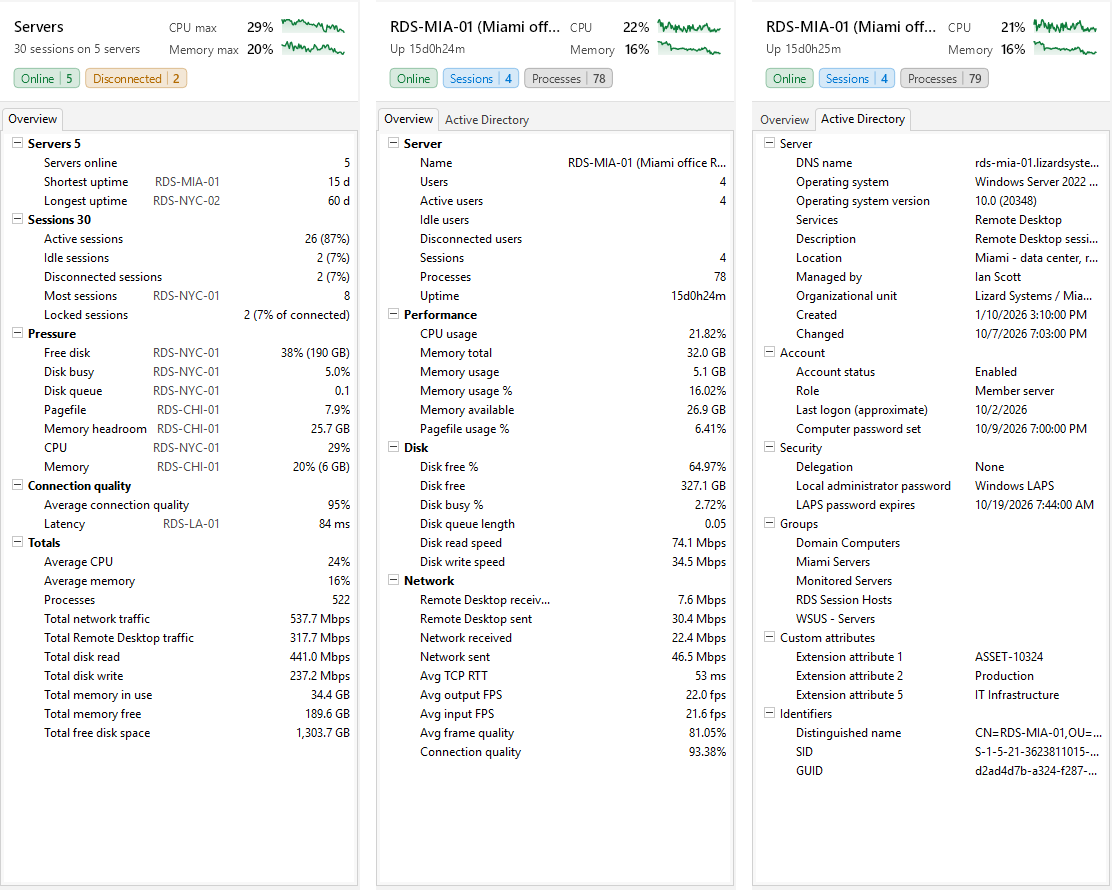Switch to Active Directory tab in the middle panel

[486, 120]
